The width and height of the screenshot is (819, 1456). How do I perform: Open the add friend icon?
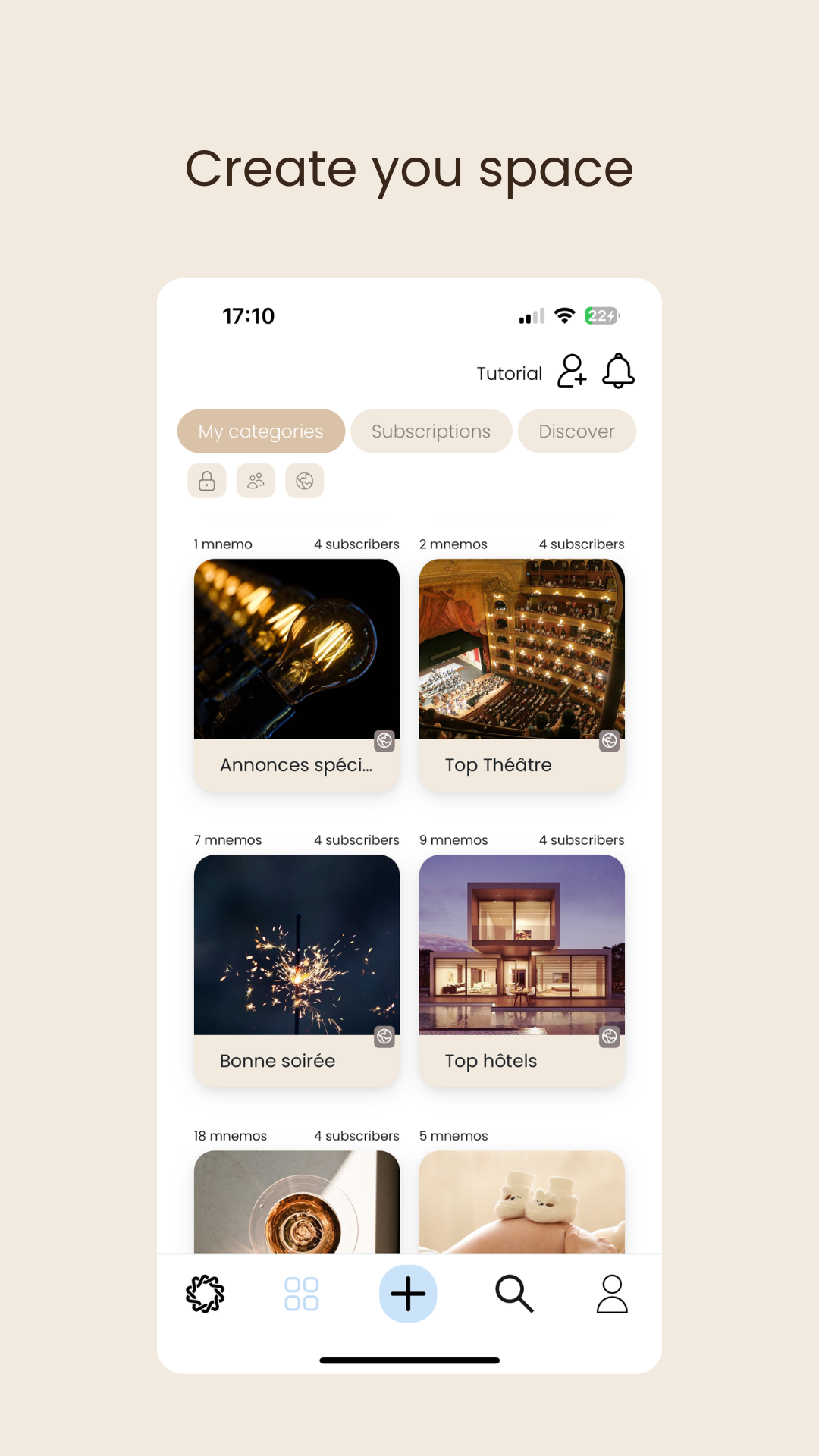click(x=572, y=371)
